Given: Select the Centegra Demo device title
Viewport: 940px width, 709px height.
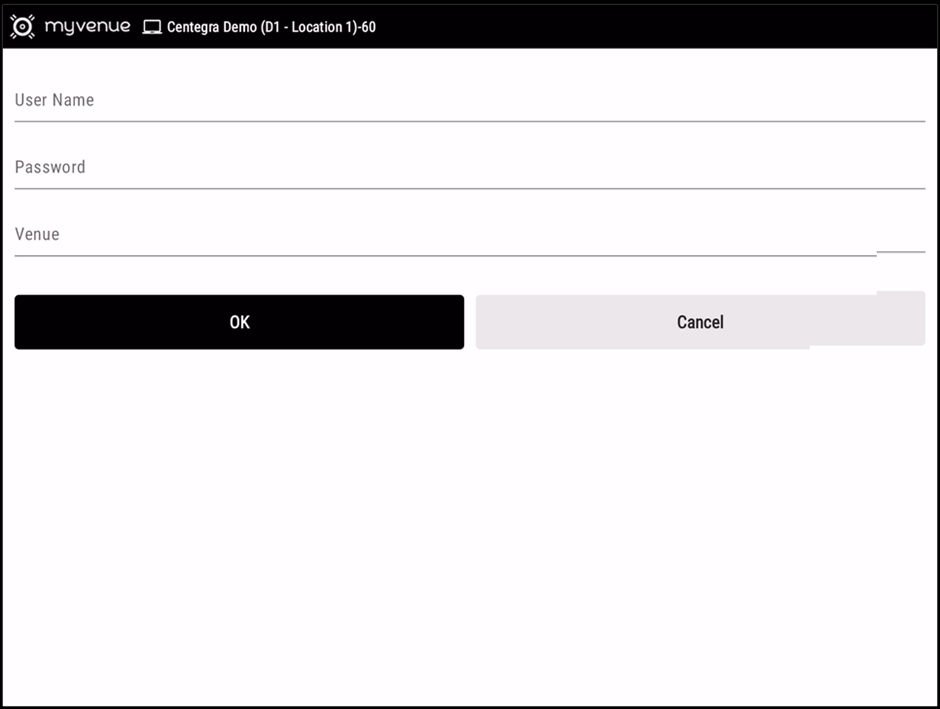Looking at the screenshot, I should [271, 27].
